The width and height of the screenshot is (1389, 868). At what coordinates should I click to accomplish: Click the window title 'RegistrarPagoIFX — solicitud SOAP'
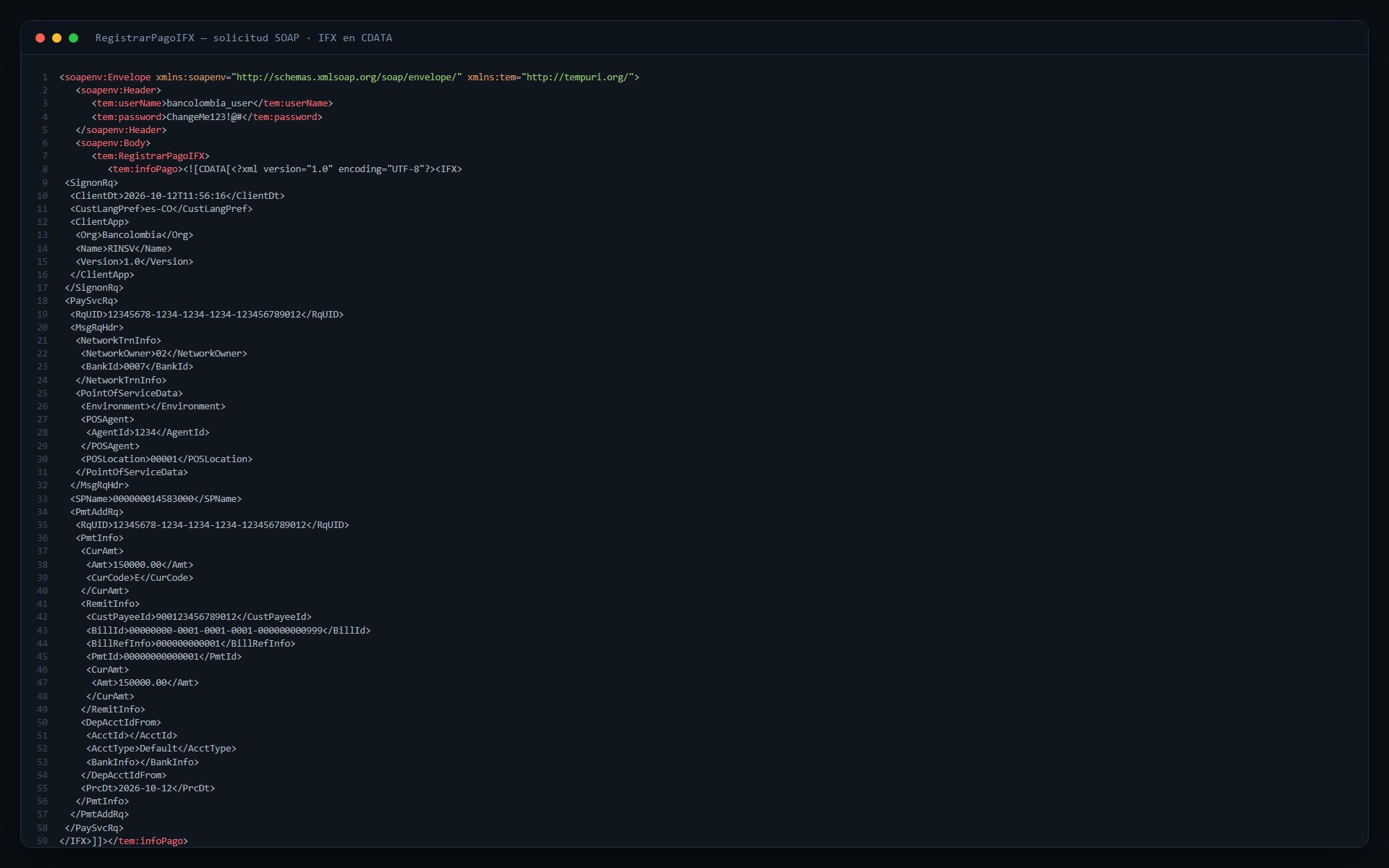pyautogui.click(x=197, y=38)
